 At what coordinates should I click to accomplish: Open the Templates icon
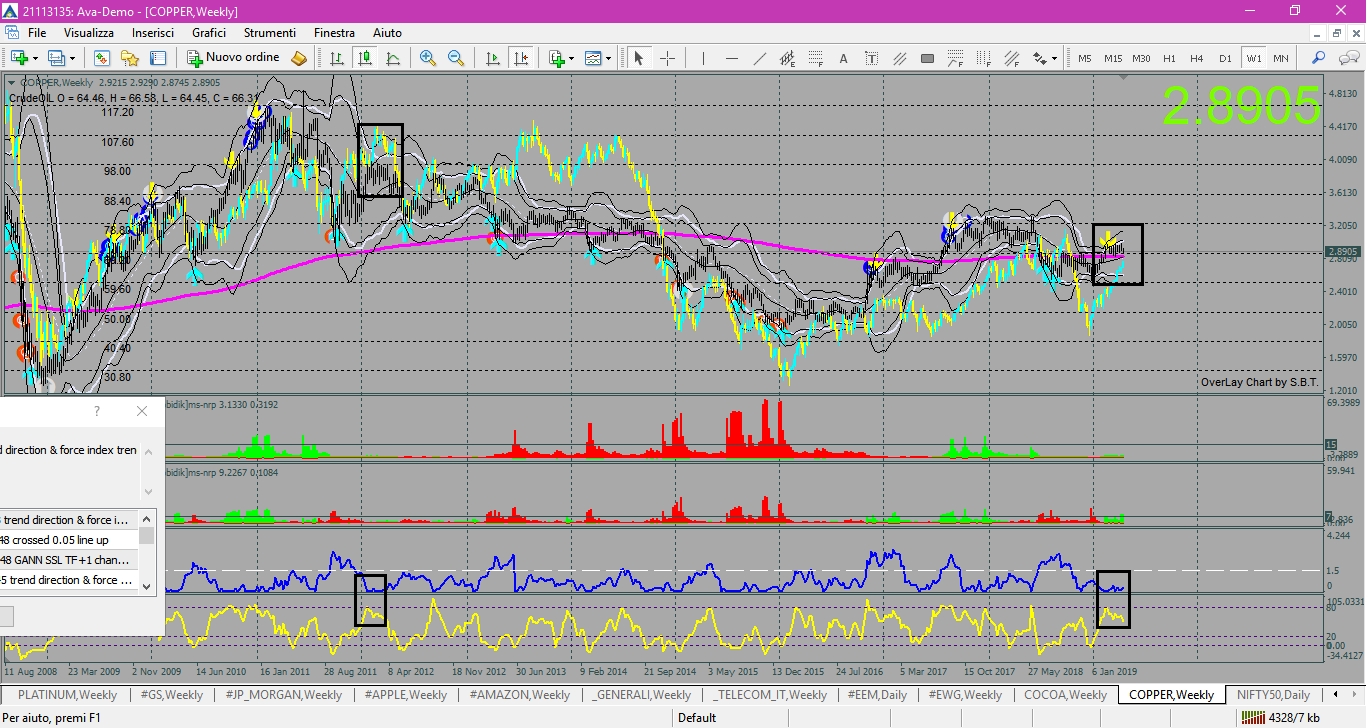(593, 58)
